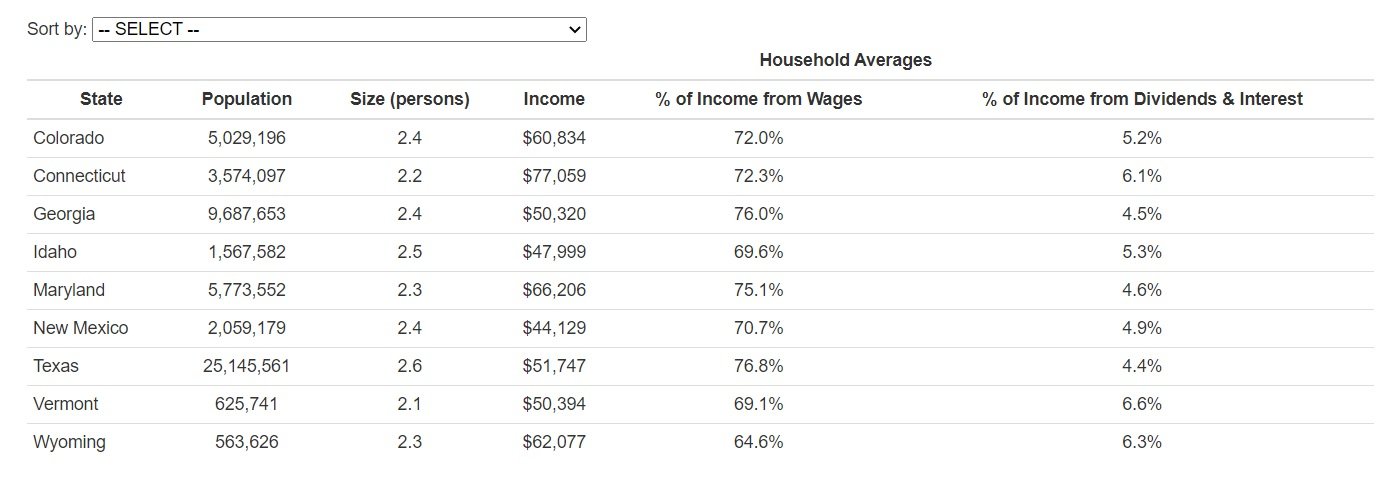
Task: Click Texas population value 25,145,561
Action: click(247, 366)
